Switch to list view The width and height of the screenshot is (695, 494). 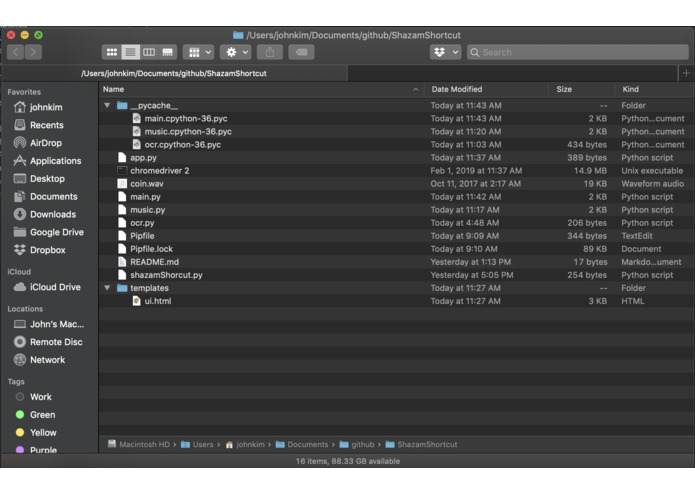point(130,52)
